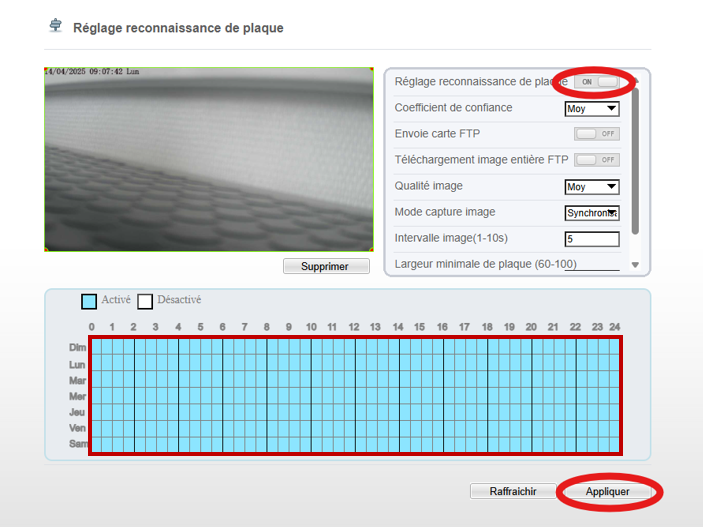Click the Intervalle image input field
The height and width of the screenshot is (527, 703).
click(592, 239)
